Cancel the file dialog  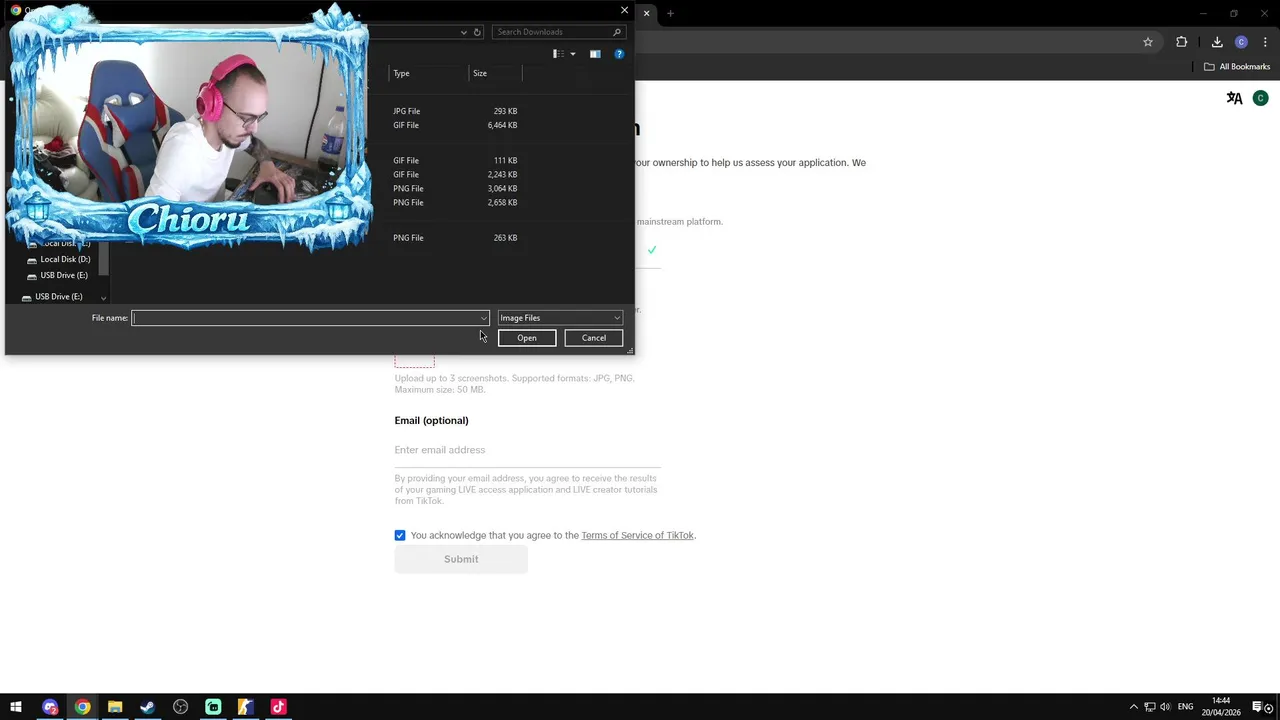tap(594, 338)
